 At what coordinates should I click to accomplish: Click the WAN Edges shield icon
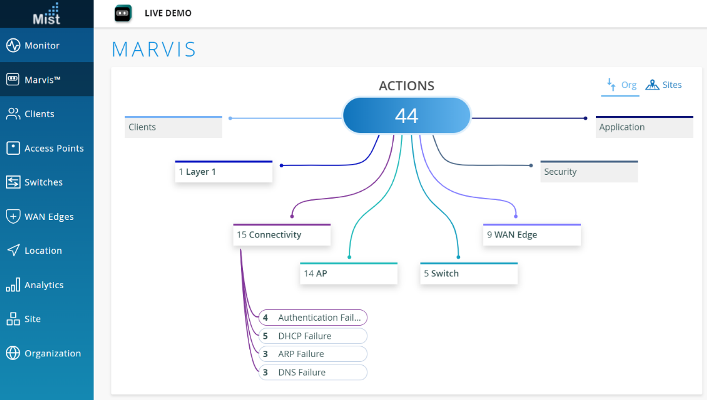click(x=13, y=216)
